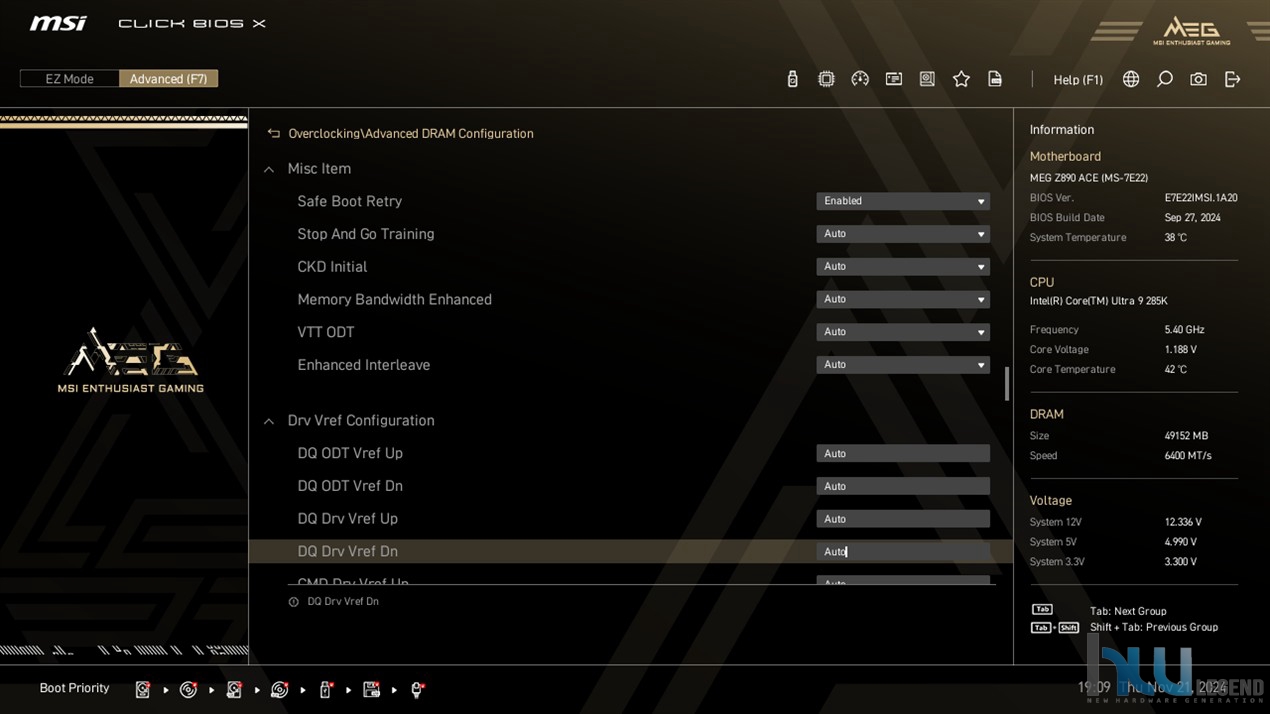Image resolution: width=1270 pixels, height=714 pixels.
Task: Click the CPU name Intel(R) Core(TM) Ultra 9 285K
Action: (1099, 301)
